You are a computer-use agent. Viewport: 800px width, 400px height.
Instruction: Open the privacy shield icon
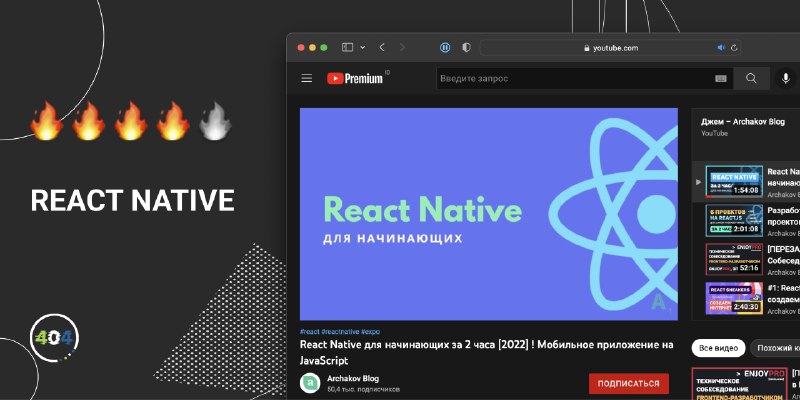pos(466,47)
